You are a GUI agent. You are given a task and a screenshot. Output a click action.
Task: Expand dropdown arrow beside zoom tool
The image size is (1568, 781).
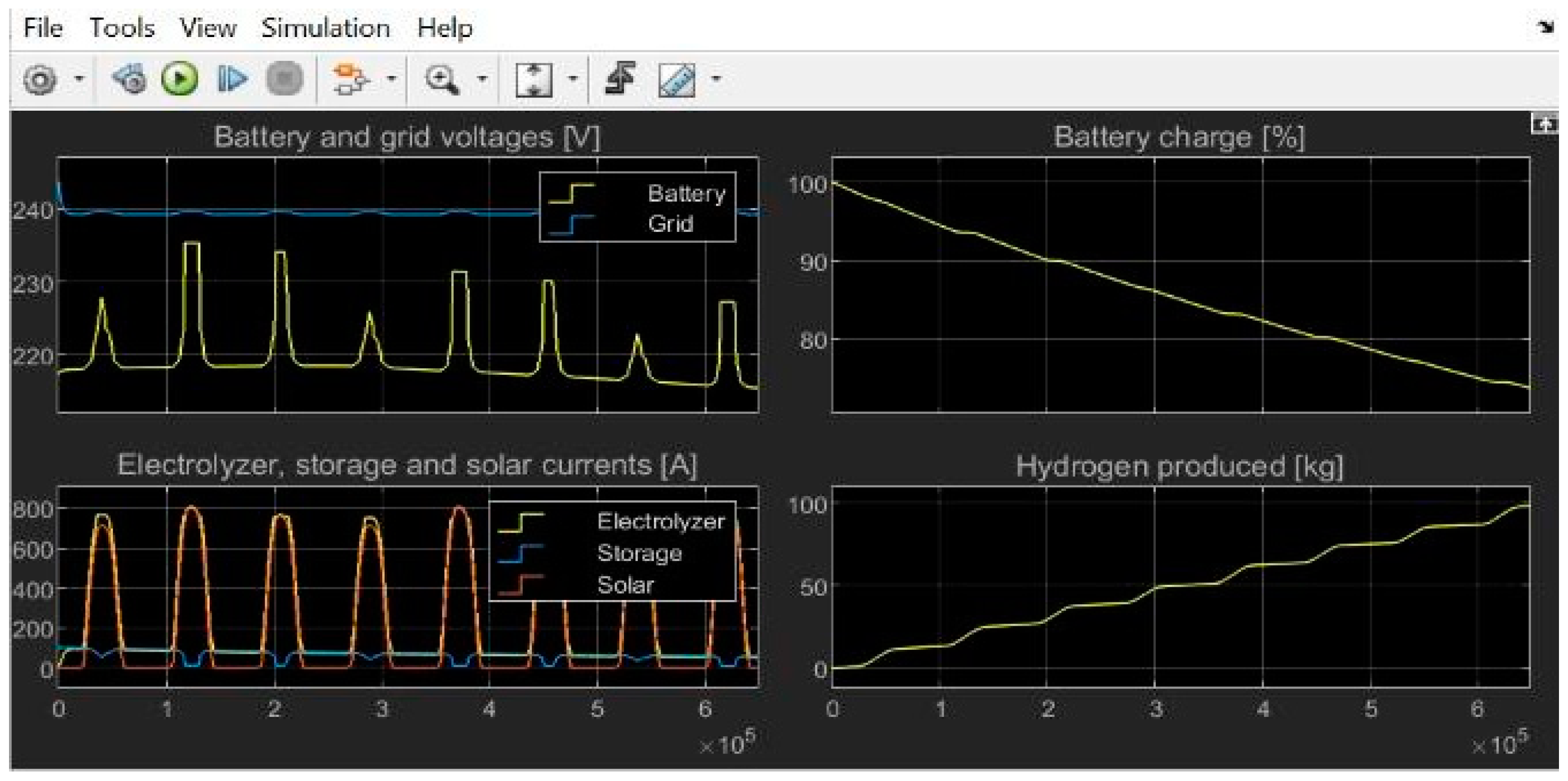point(482,78)
